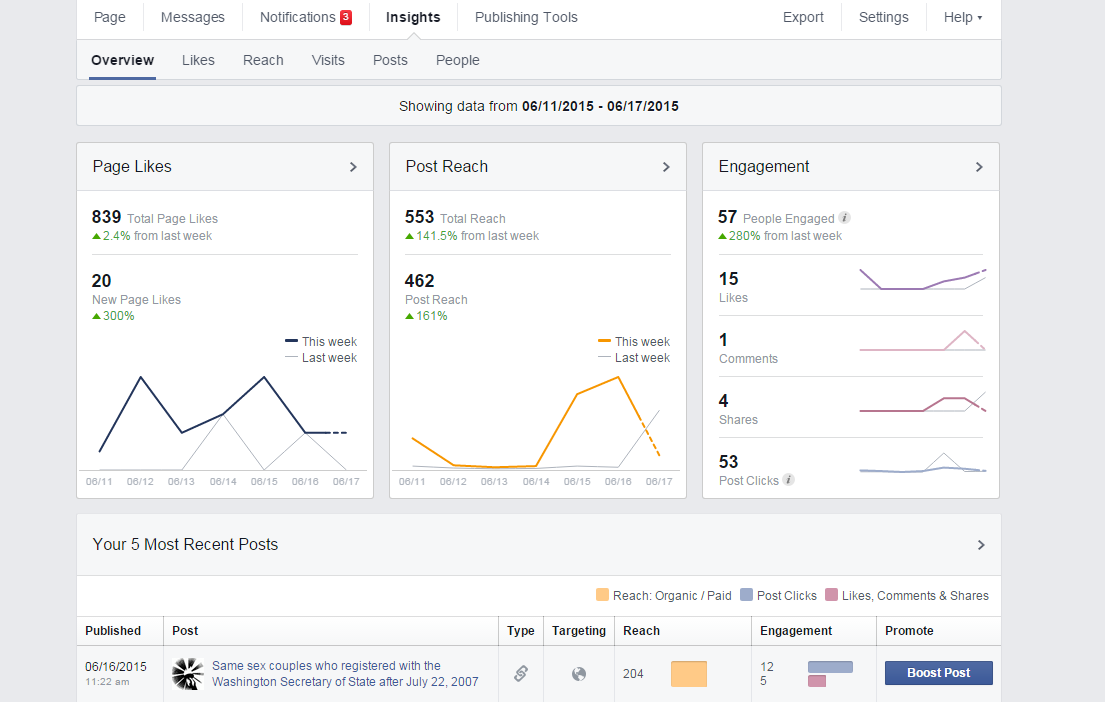Expand the Engagement panel arrow

click(979, 167)
